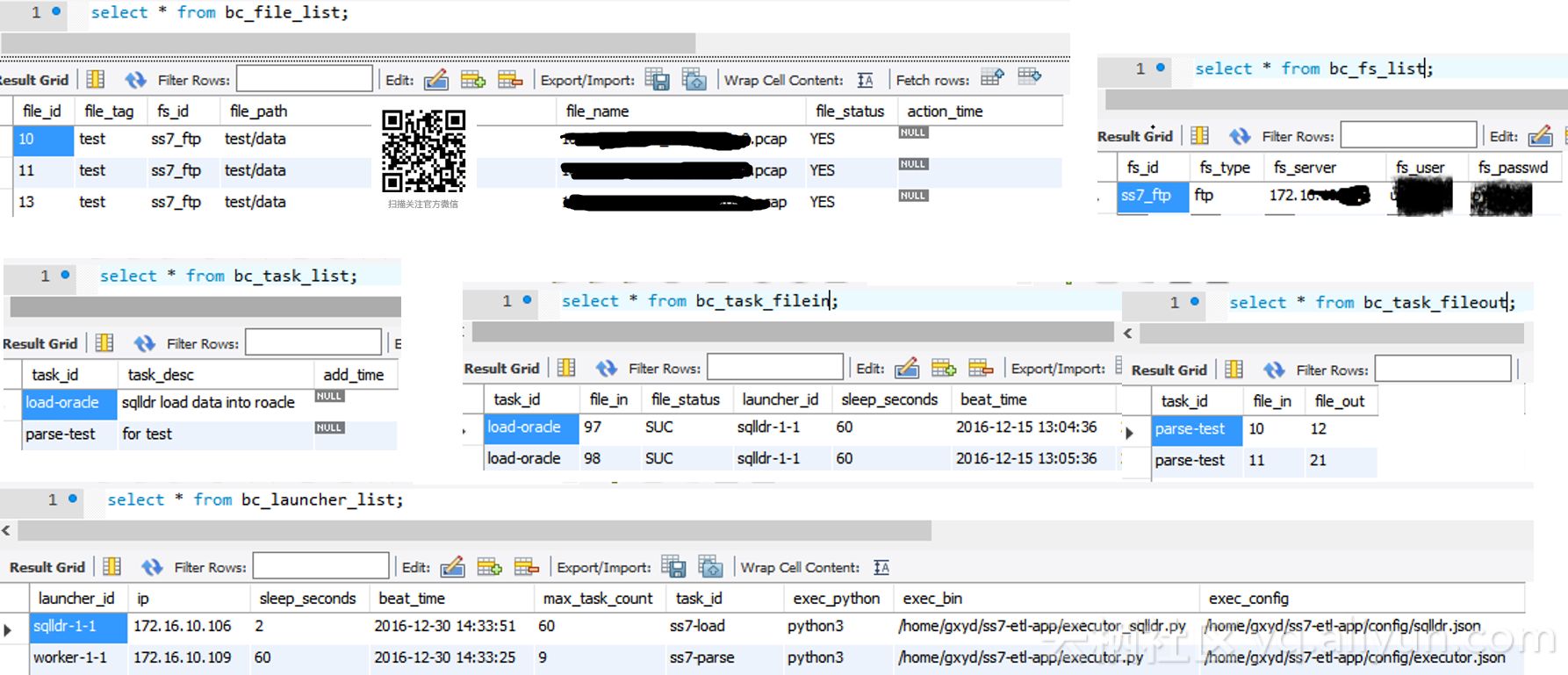Select ss7_ftp cell in bc_fs_list grid
The width and height of the screenshot is (1568, 675).
pos(1152,196)
